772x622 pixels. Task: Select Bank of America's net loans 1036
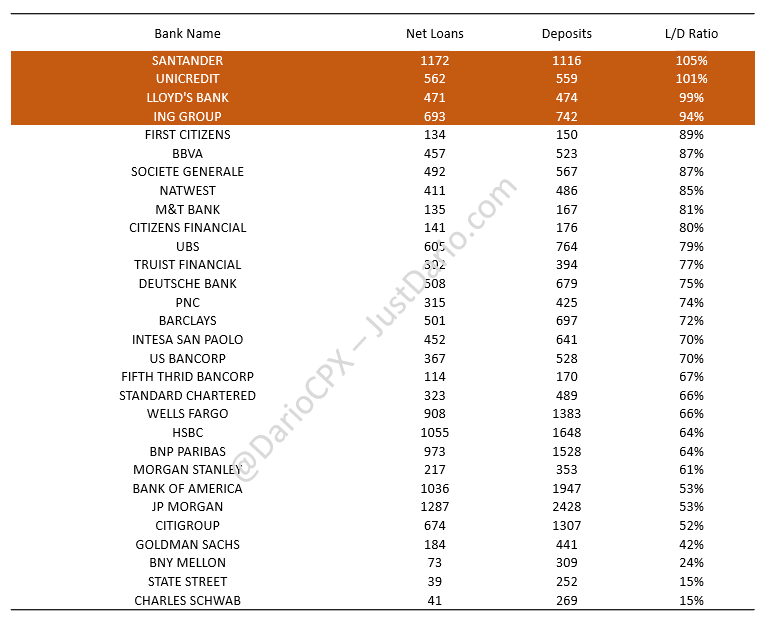tap(434, 489)
